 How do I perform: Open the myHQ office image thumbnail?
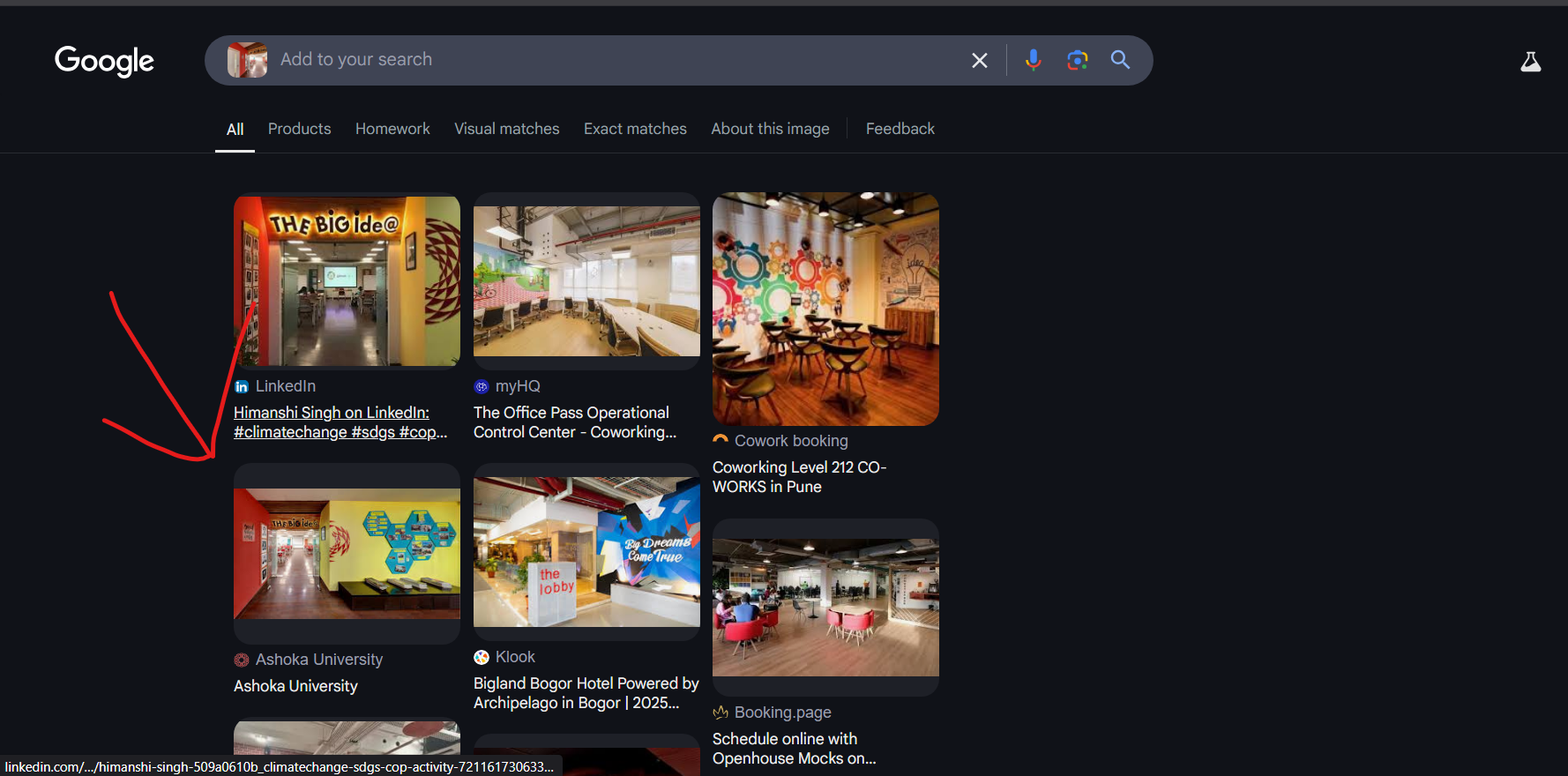click(x=586, y=281)
